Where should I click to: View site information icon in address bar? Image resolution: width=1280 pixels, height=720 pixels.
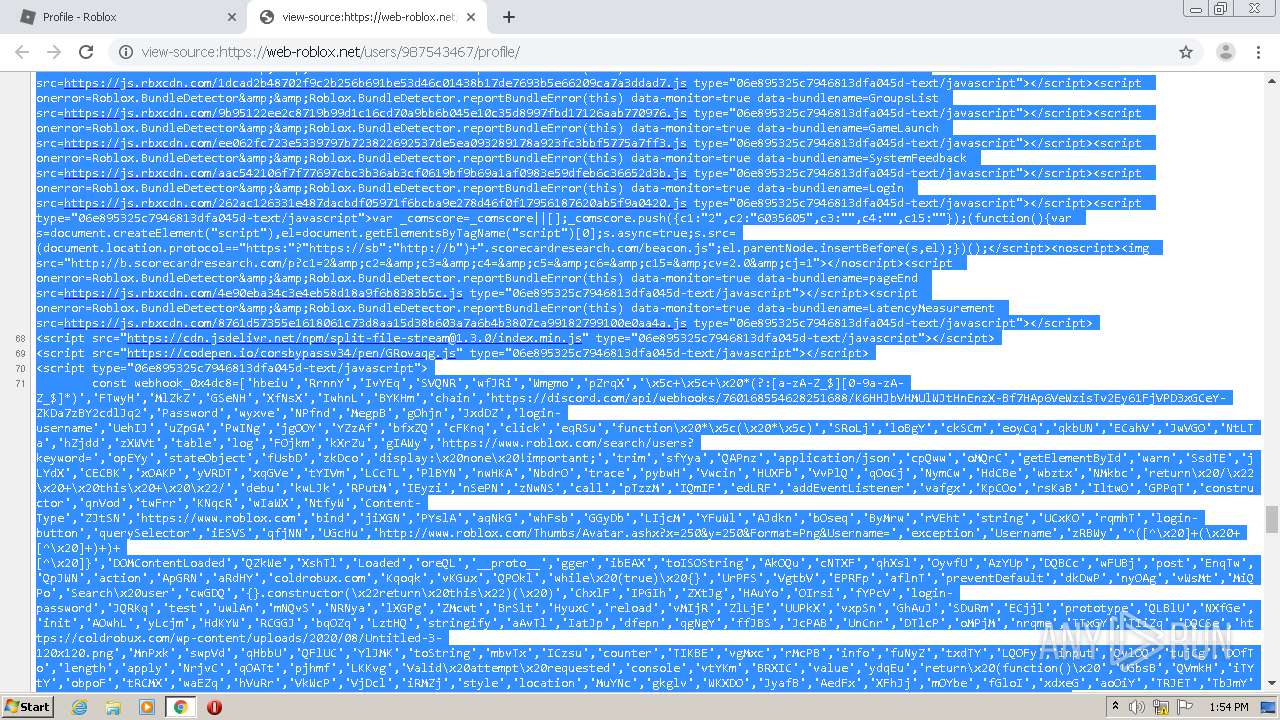click(x=126, y=52)
